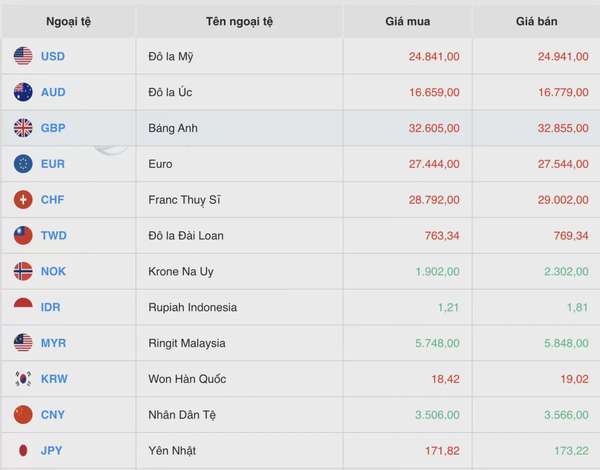600x470 pixels.
Task: Click the South Korea flag icon
Action: coord(23,379)
